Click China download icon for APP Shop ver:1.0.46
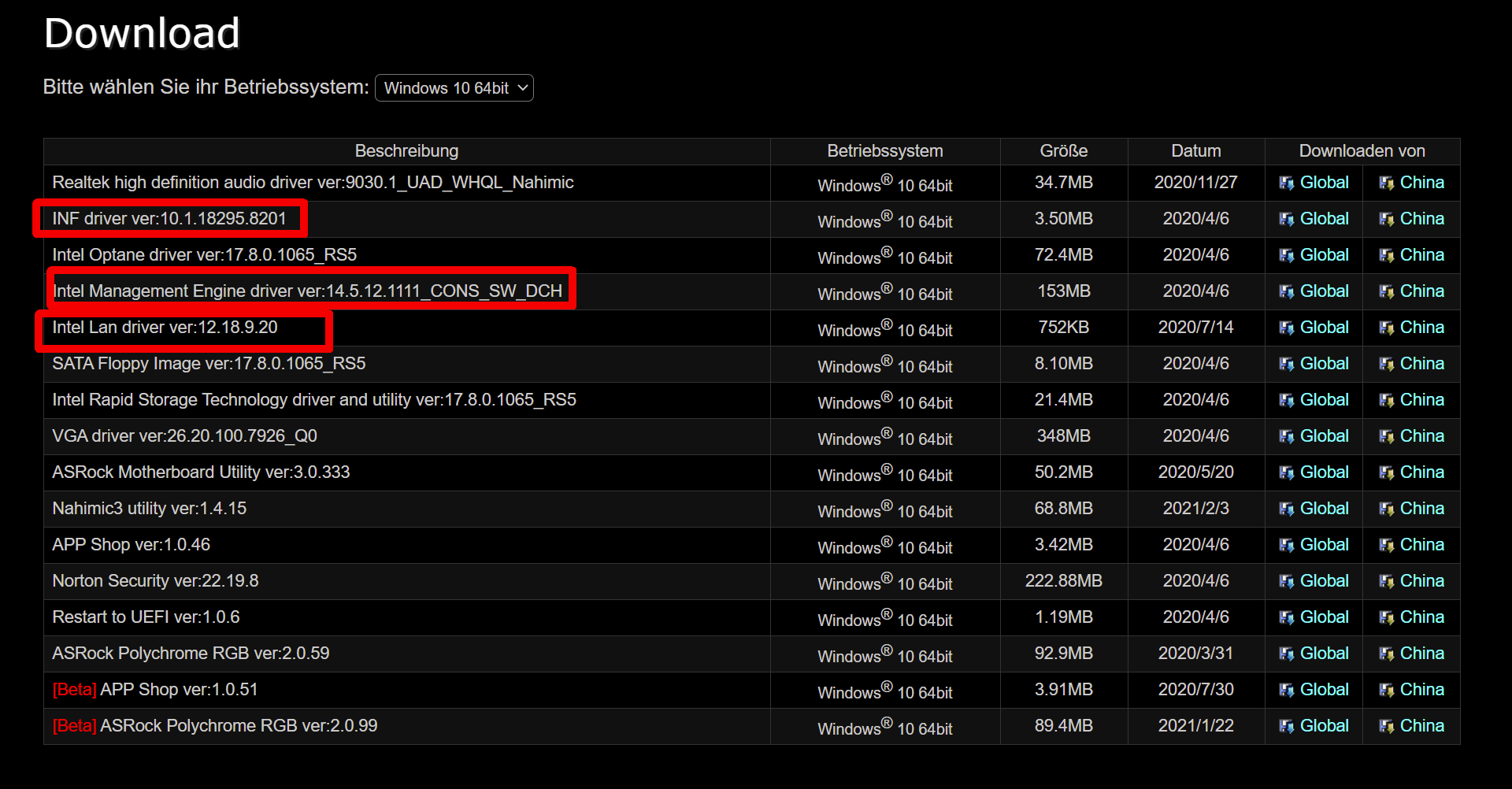1512x789 pixels. coord(1386,545)
